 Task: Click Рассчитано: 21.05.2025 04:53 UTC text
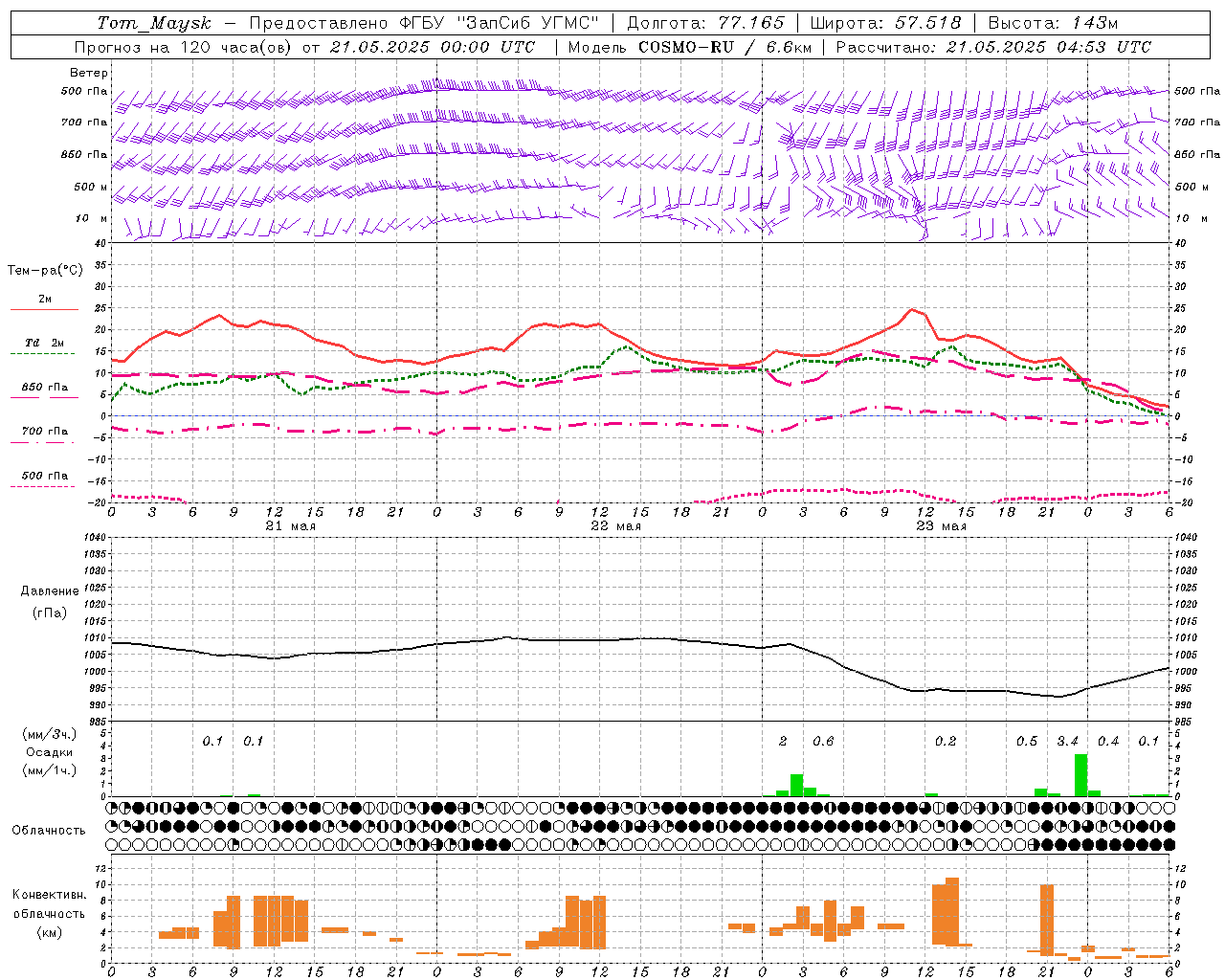[993, 47]
